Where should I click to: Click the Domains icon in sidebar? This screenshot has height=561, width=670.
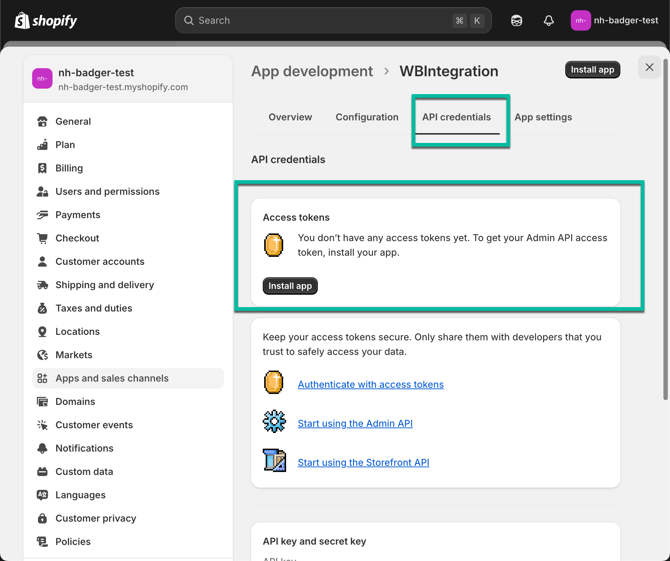pos(42,402)
